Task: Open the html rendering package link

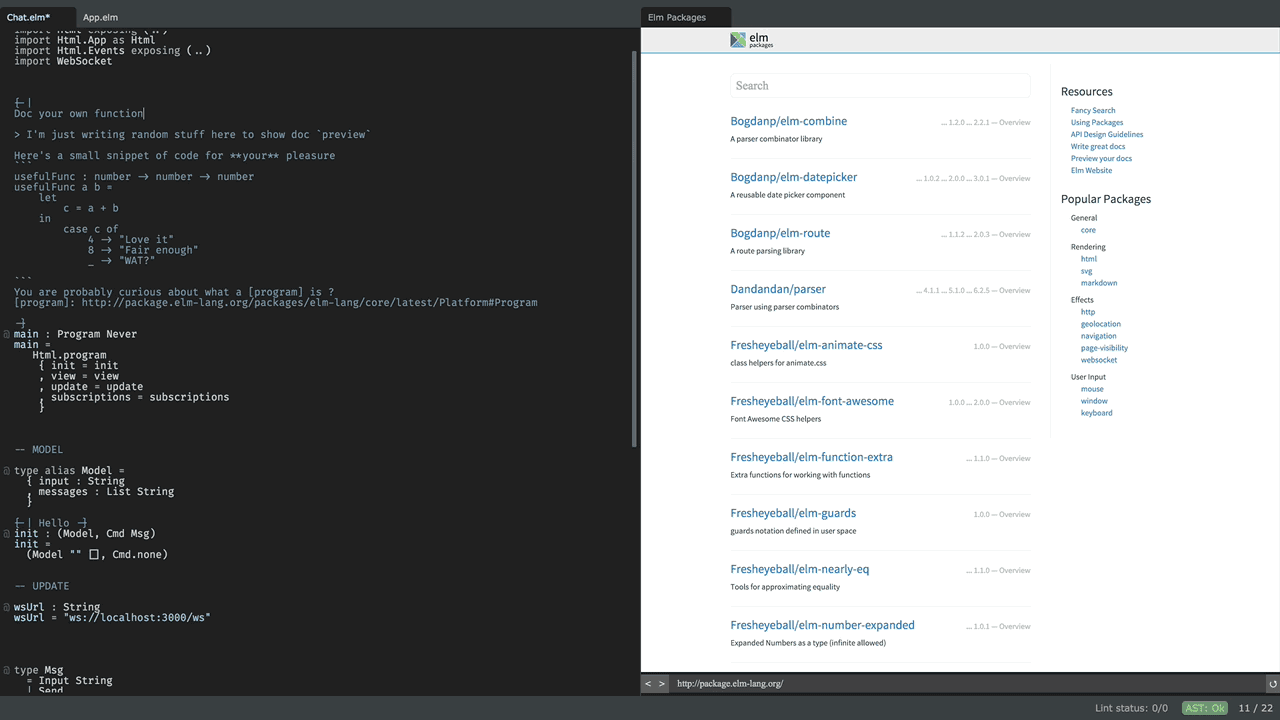Action: coord(1089,259)
